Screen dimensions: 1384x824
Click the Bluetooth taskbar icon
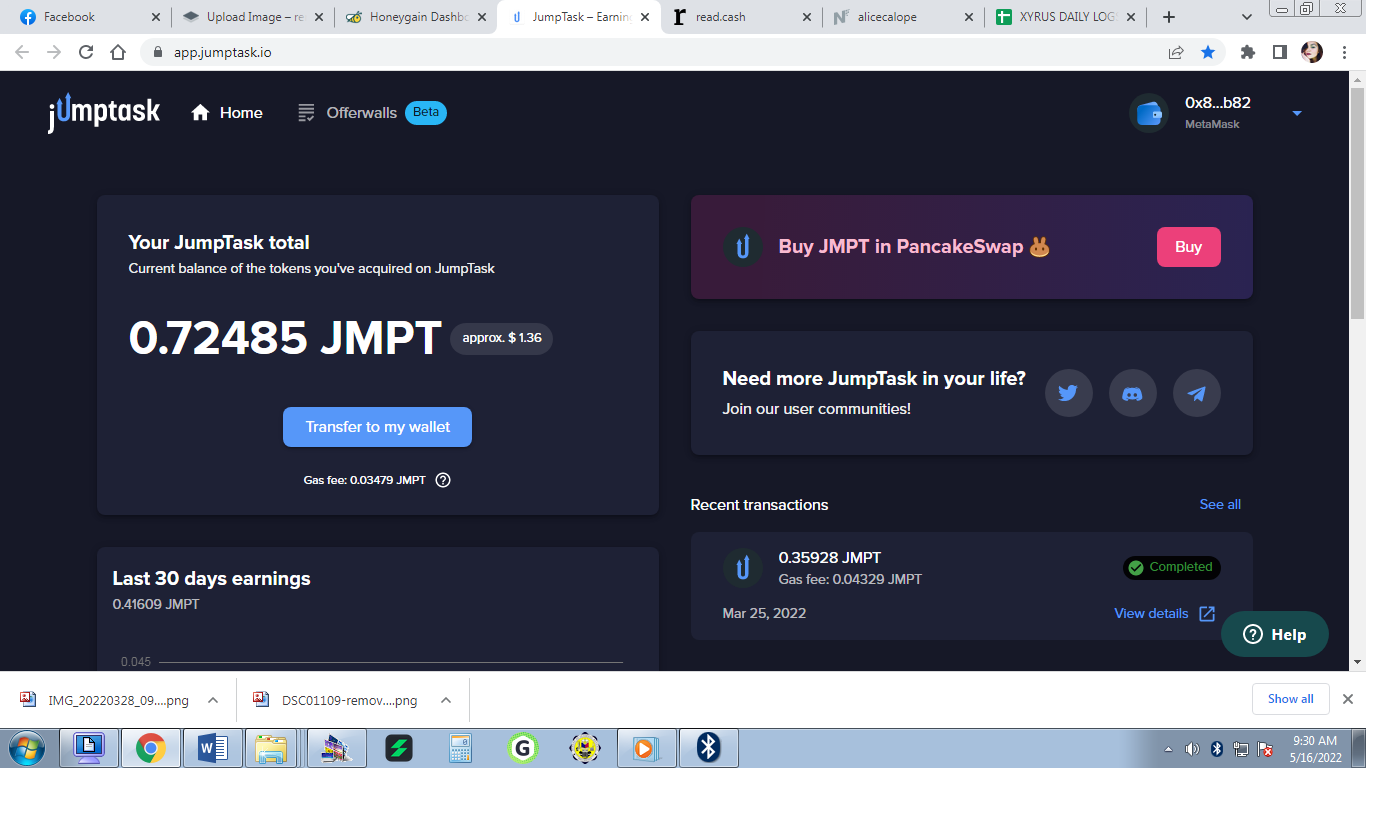click(709, 748)
